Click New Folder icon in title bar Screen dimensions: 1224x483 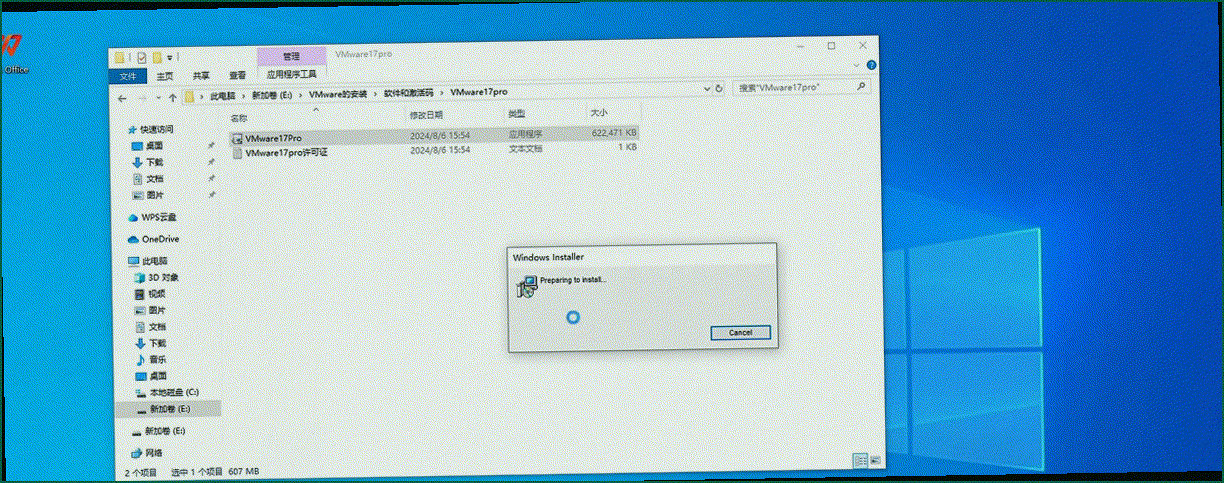coord(157,57)
